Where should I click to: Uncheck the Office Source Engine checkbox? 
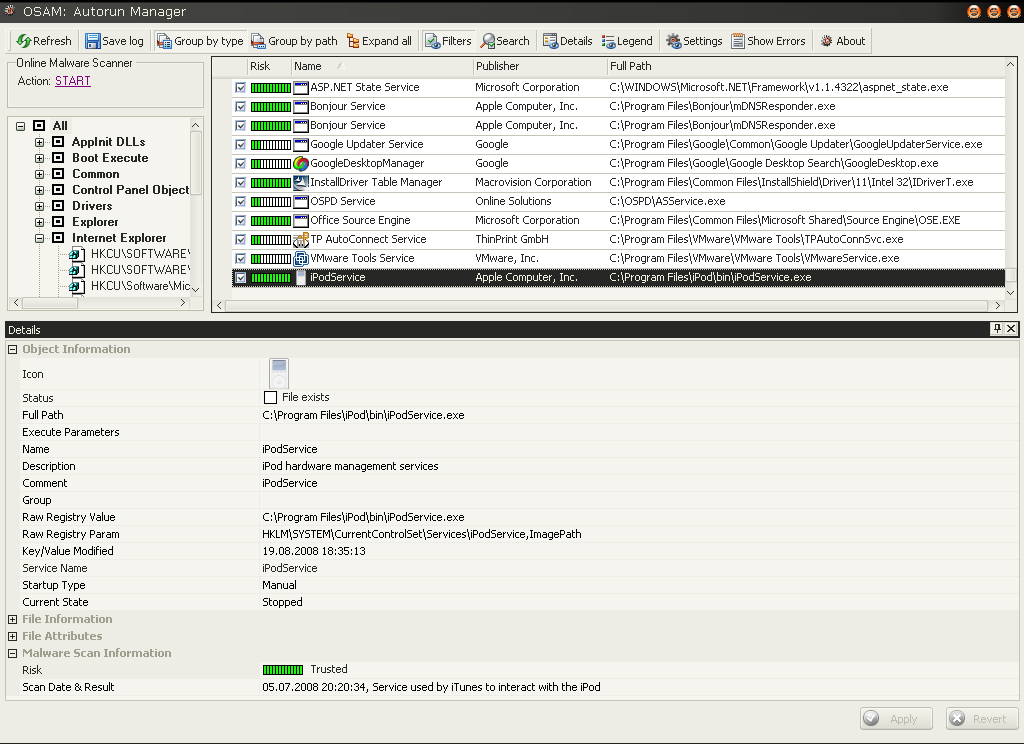tap(240, 220)
